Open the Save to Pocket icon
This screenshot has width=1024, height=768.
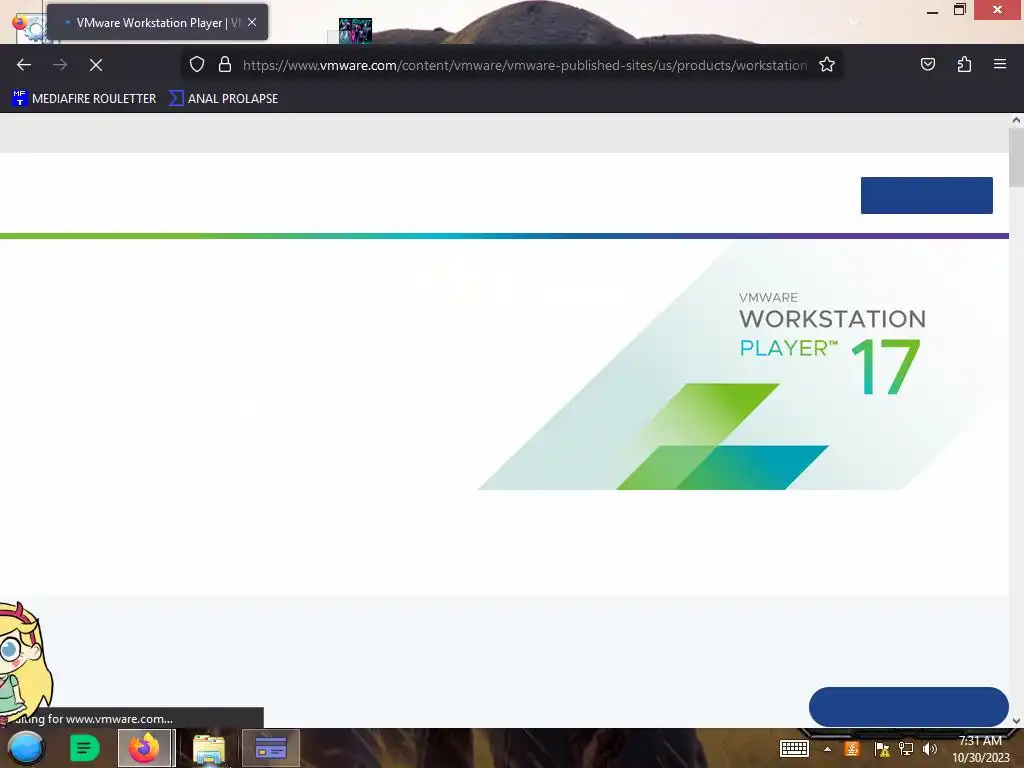pos(927,64)
